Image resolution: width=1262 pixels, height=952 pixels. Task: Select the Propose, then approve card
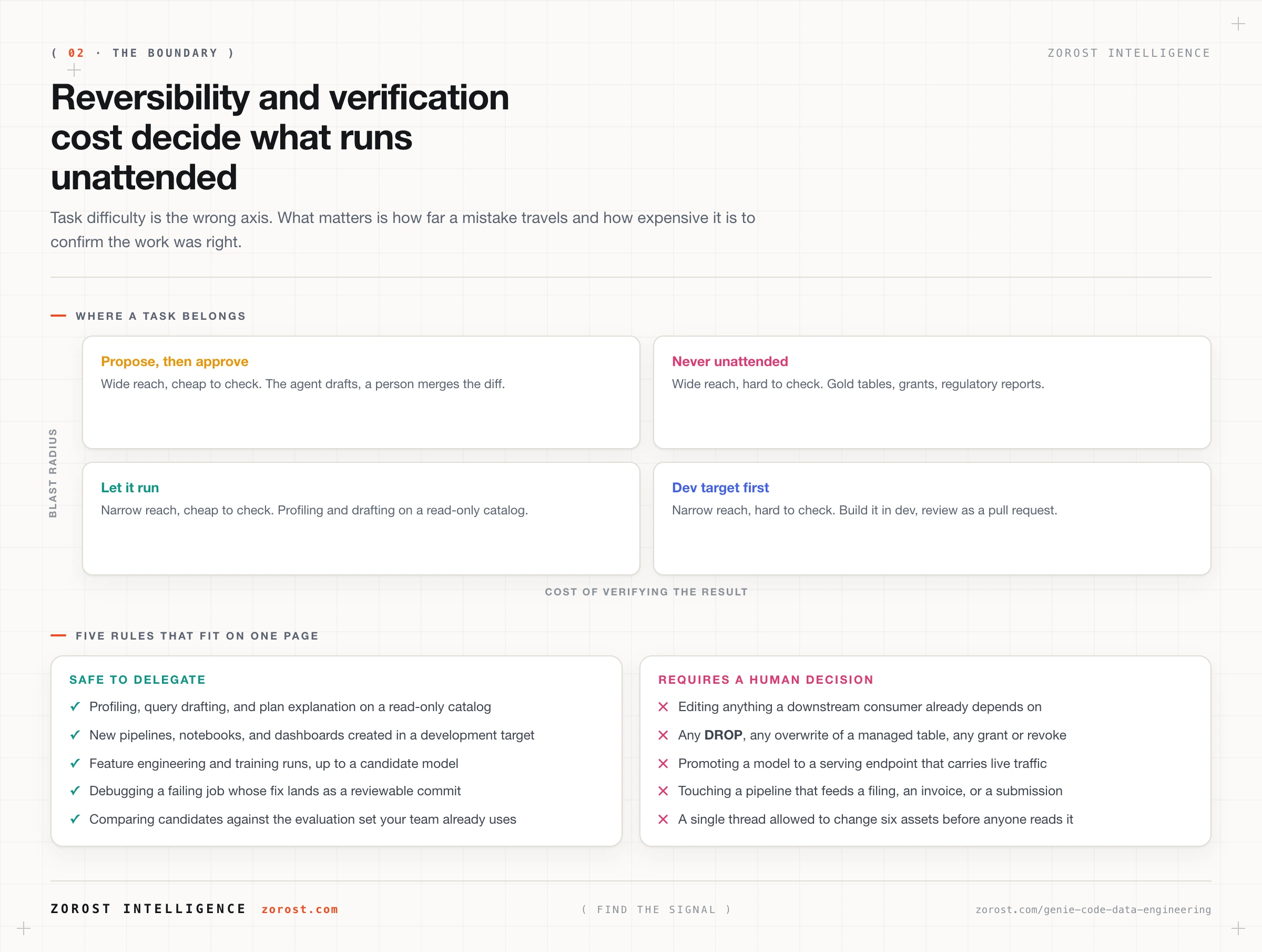361,392
